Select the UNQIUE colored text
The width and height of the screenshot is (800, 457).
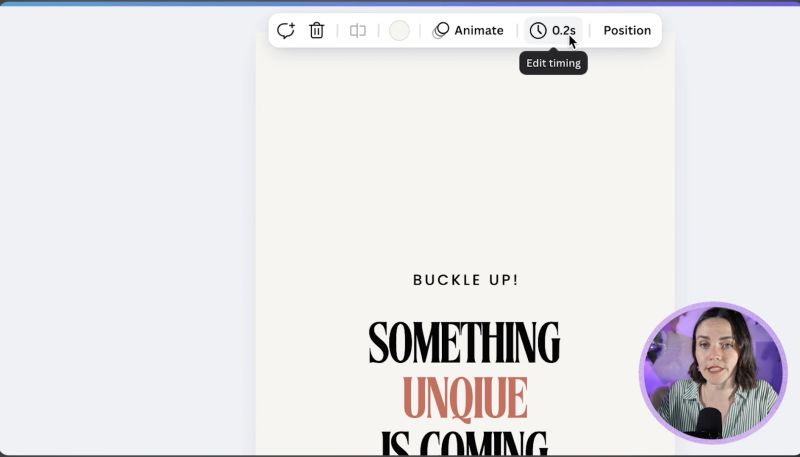coord(465,398)
